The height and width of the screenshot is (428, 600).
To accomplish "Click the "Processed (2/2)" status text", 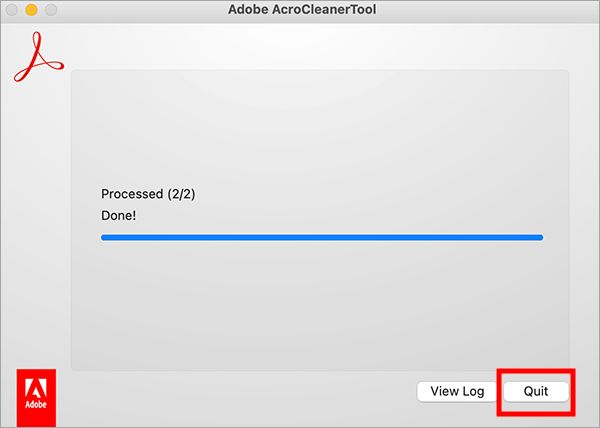I will pyautogui.click(x=148, y=194).
